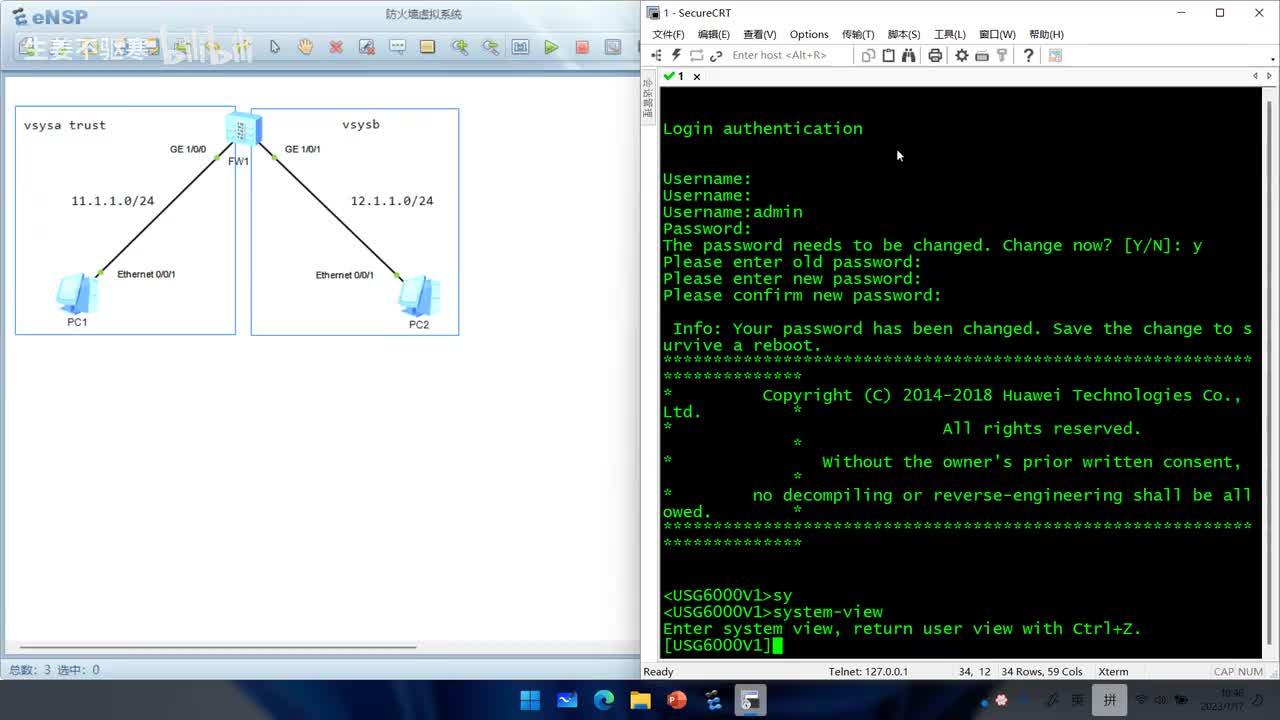1280x720 pixels.
Task: Click the Copy icon in SecureCRT toolbar
Action: click(x=868, y=55)
